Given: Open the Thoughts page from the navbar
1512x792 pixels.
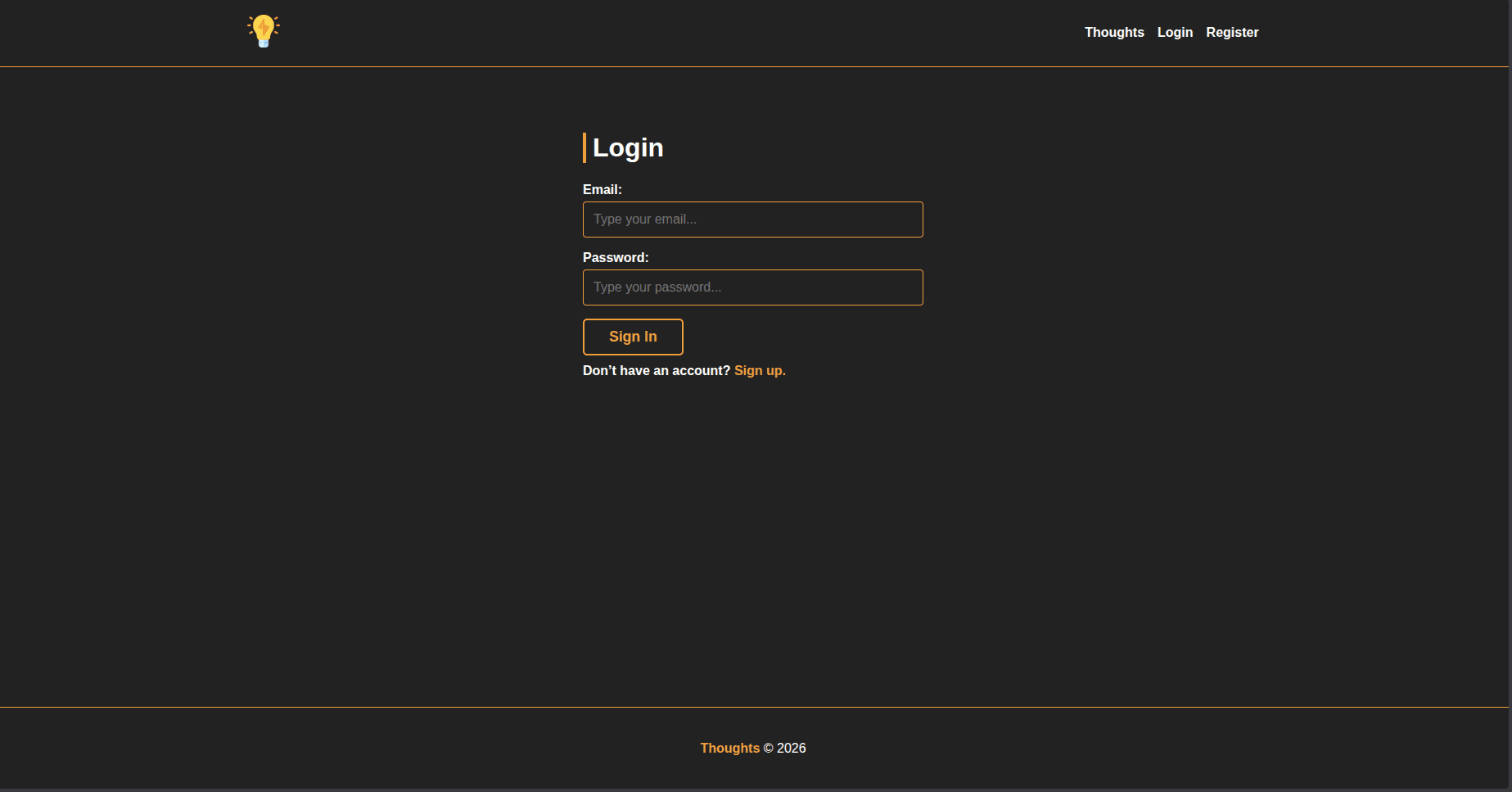Looking at the screenshot, I should point(1114,33).
